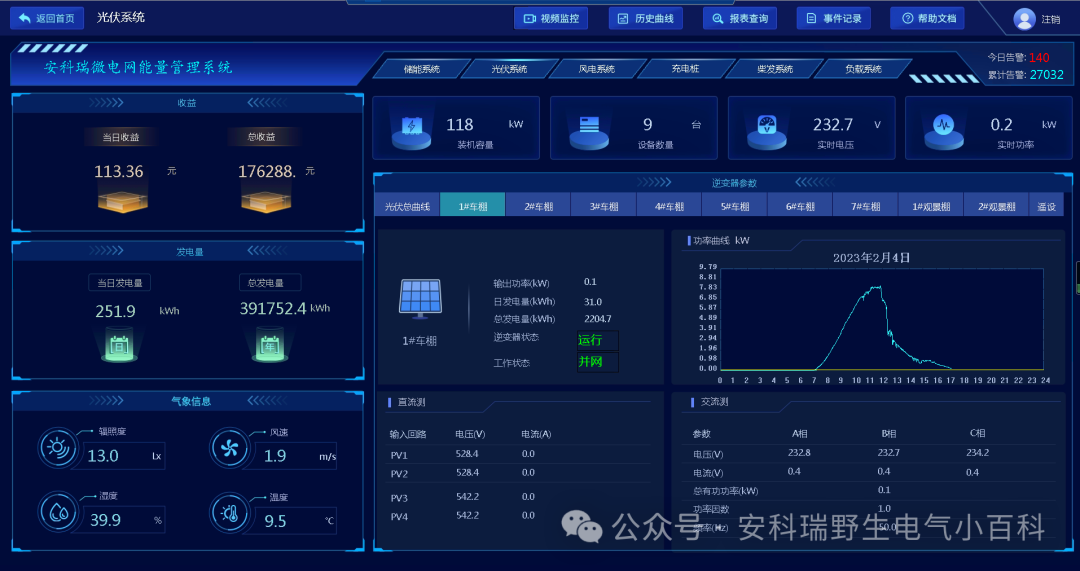Click the camera icon in 视频监控
This screenshot has height=571, width=1080.
coord(529,19)
